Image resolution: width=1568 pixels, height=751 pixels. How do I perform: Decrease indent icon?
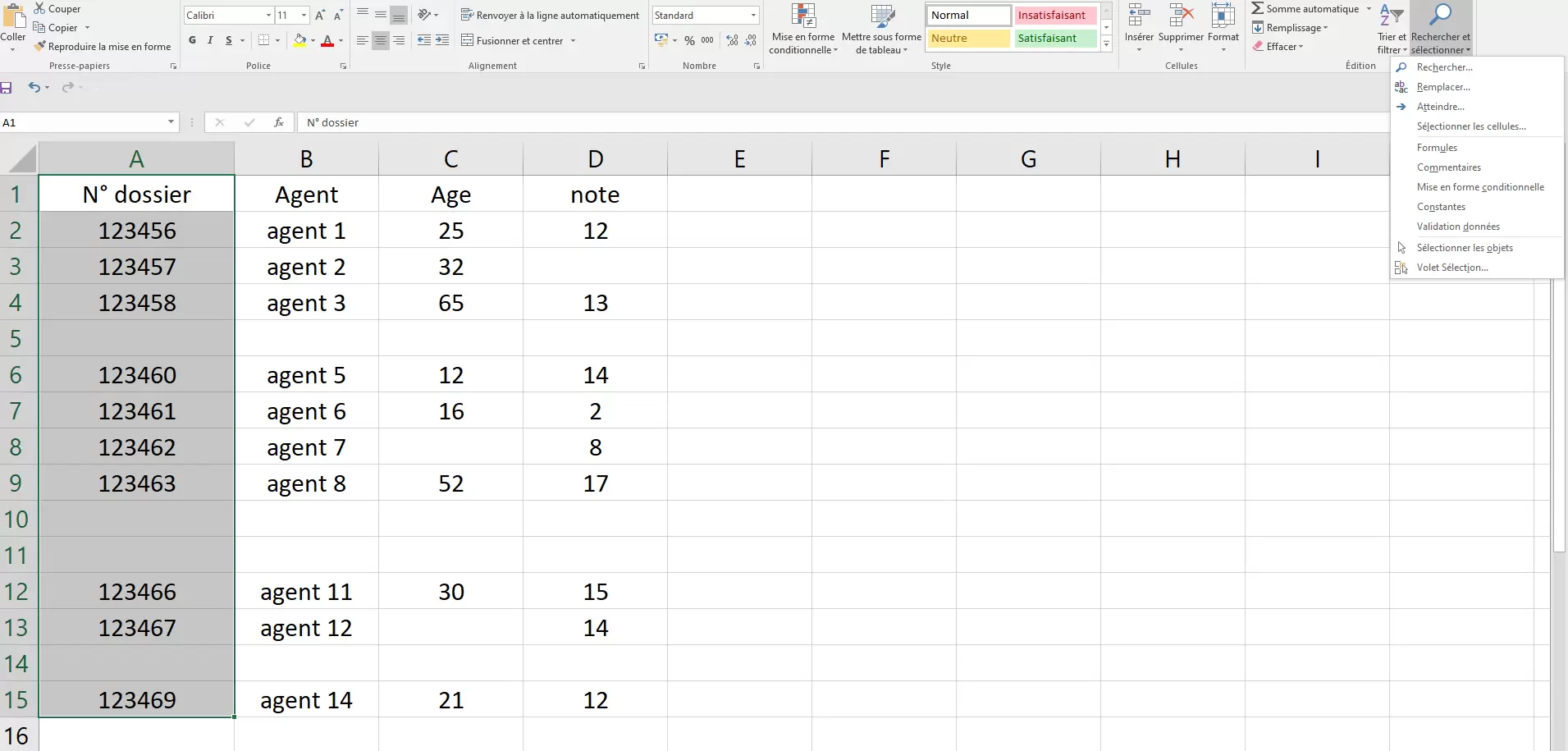424,40
